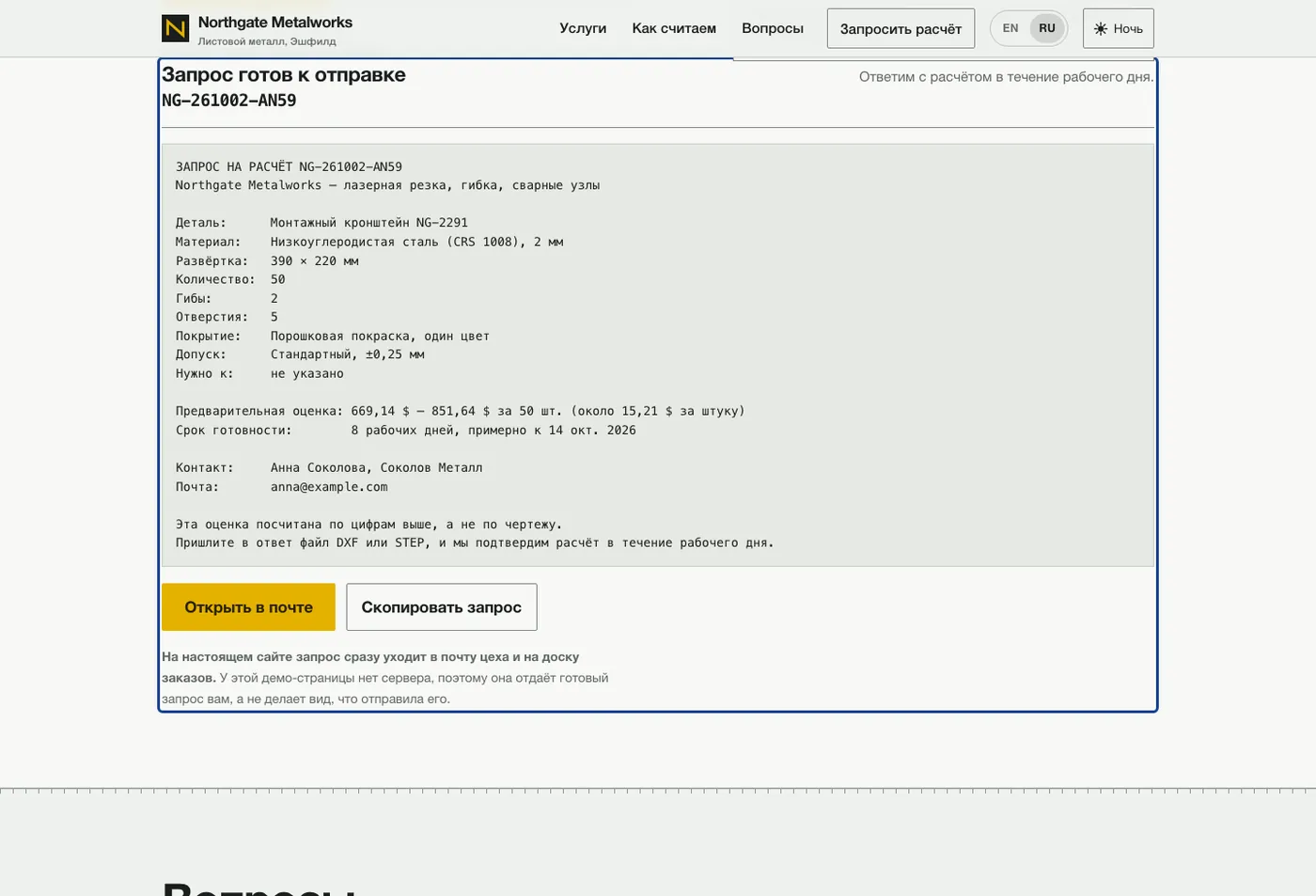Click the Деталь value Монтажный кронштейн NG-2291
The height and width of the screenshot is (896, 1316).
coord(369,223)
